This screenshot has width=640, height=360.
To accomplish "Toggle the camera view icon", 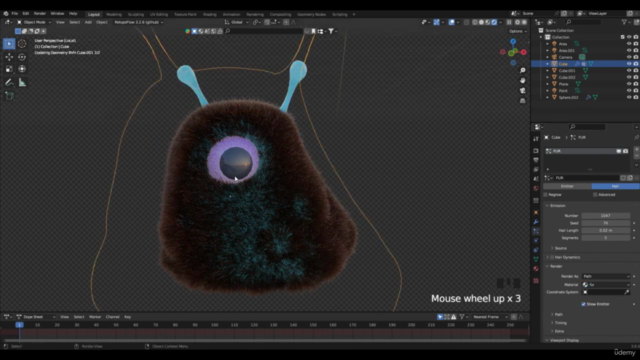I will 522,91.
